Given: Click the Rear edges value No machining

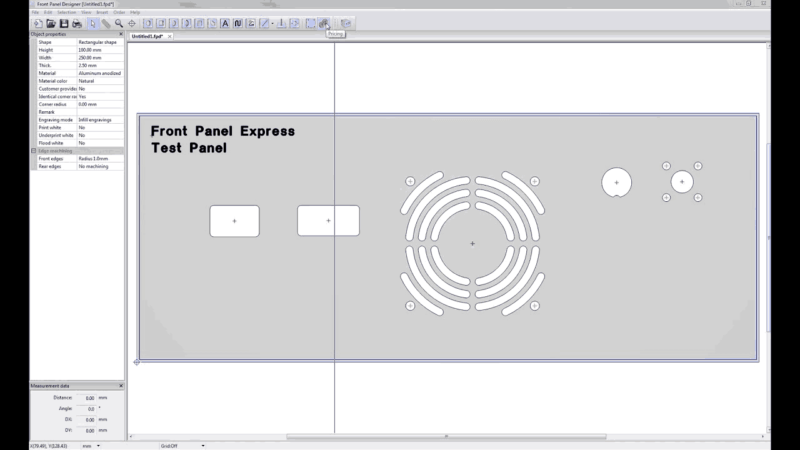Looking at the screenshot, I should click(x=100, y=166).
